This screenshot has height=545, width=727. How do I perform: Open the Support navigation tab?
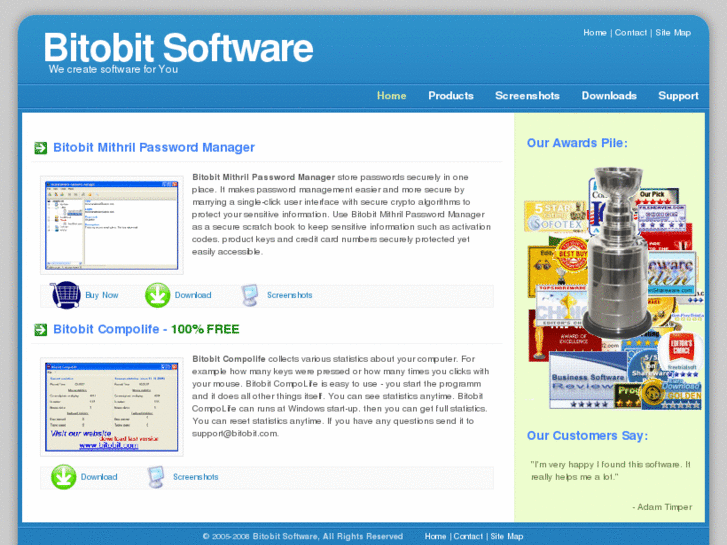pyautogui.click(x=678, y=96)
